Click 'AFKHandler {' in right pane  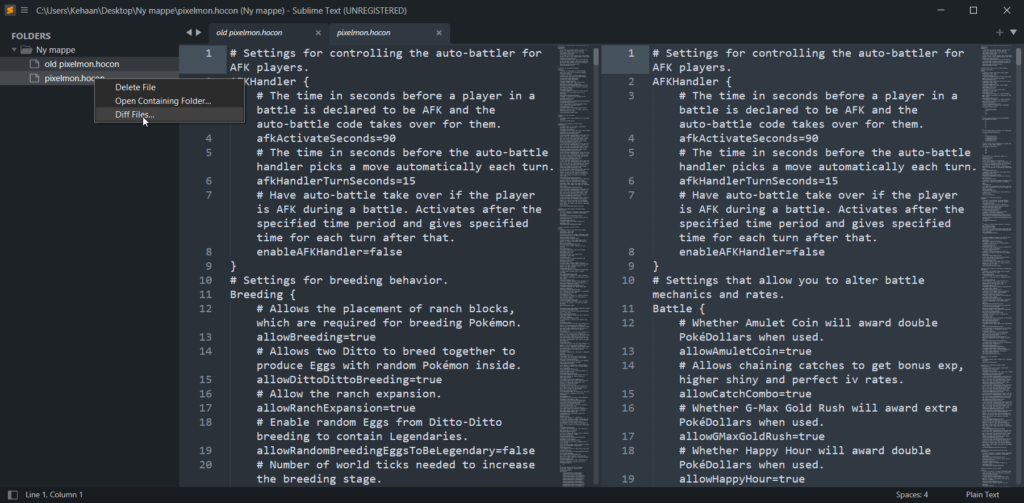point(692,82)
